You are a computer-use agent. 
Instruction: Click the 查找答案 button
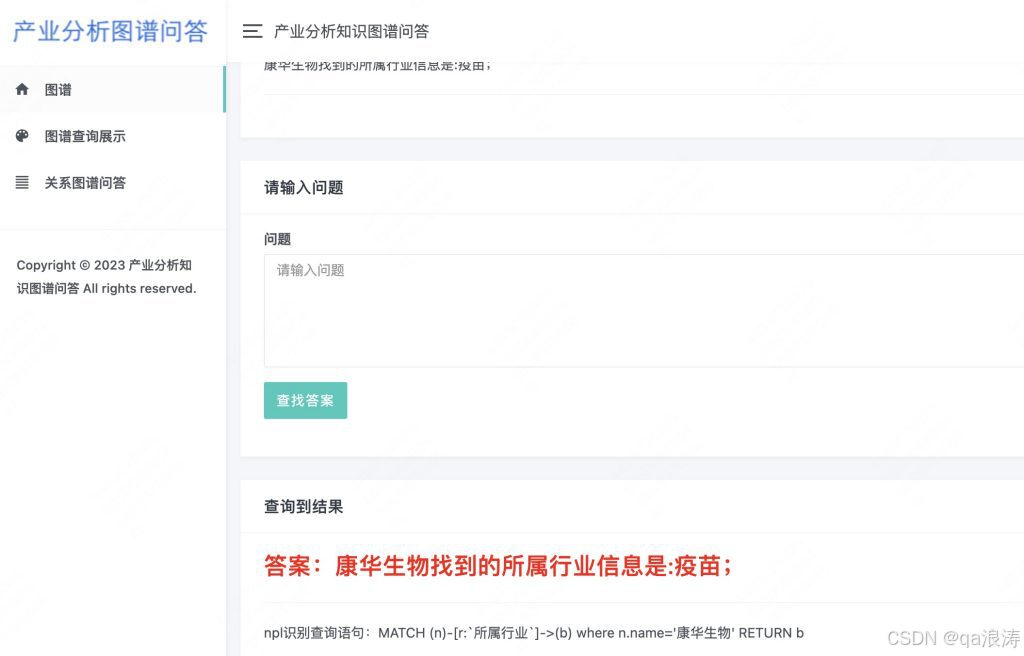pyautogui.click(x=305, y=400)
